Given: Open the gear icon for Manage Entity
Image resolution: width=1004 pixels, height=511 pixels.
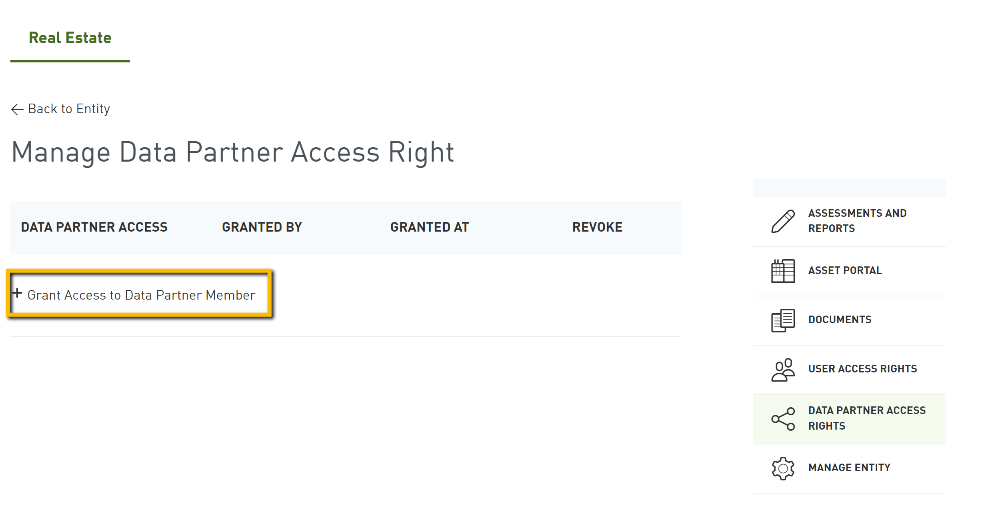Looking at the screenshot, I should coord(782,468).
